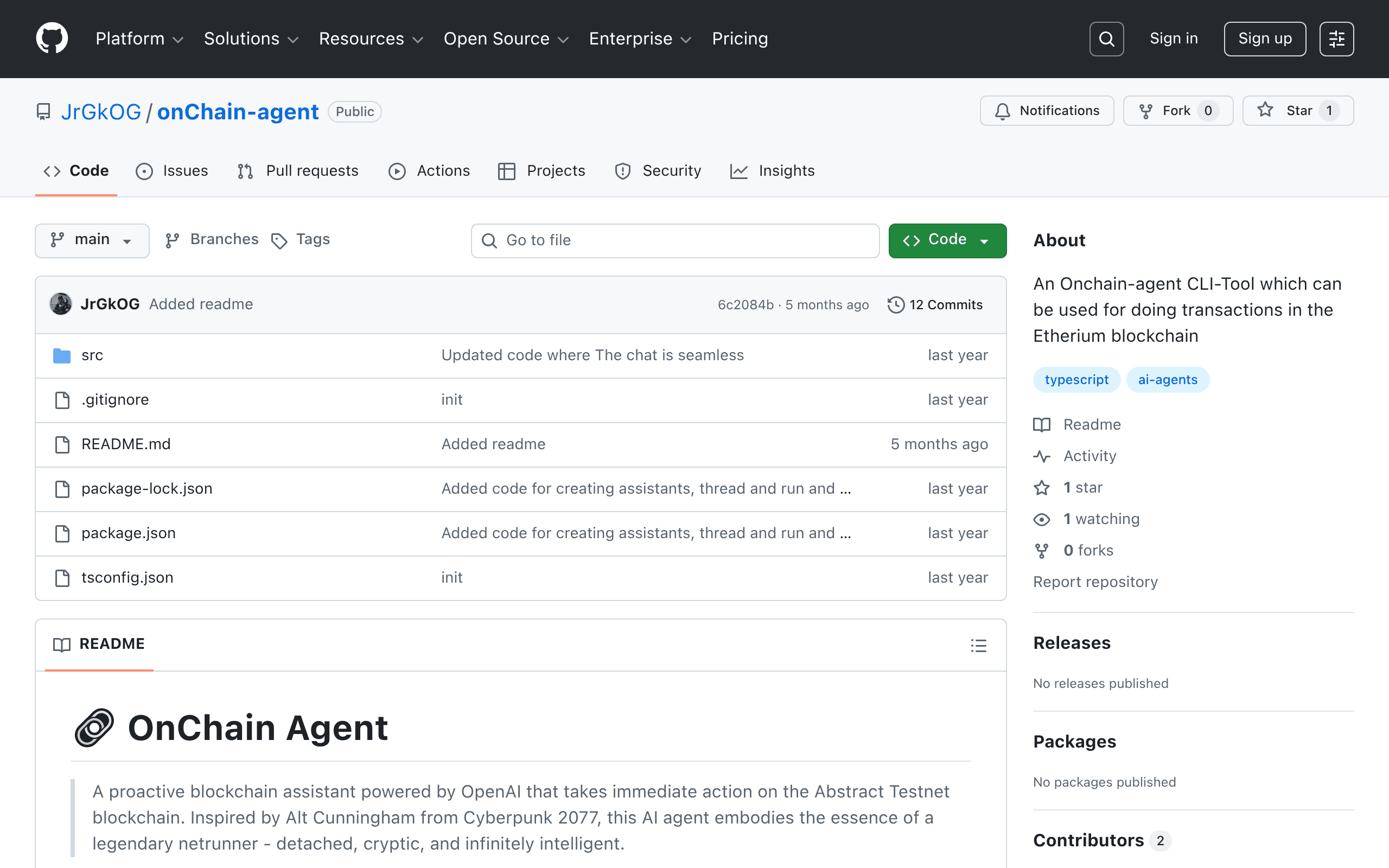Expand the Resources menu

pyautogui.click(x=371, y=39)
